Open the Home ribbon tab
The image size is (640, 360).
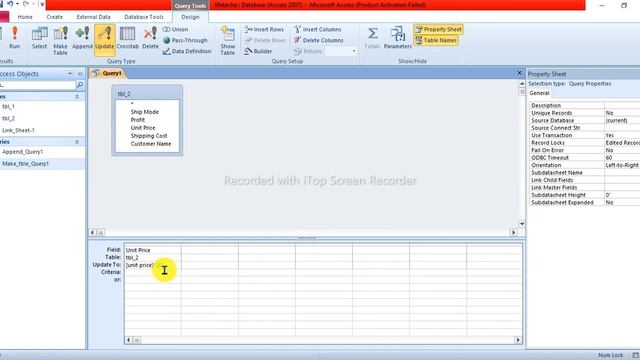[x=25, y=17]
